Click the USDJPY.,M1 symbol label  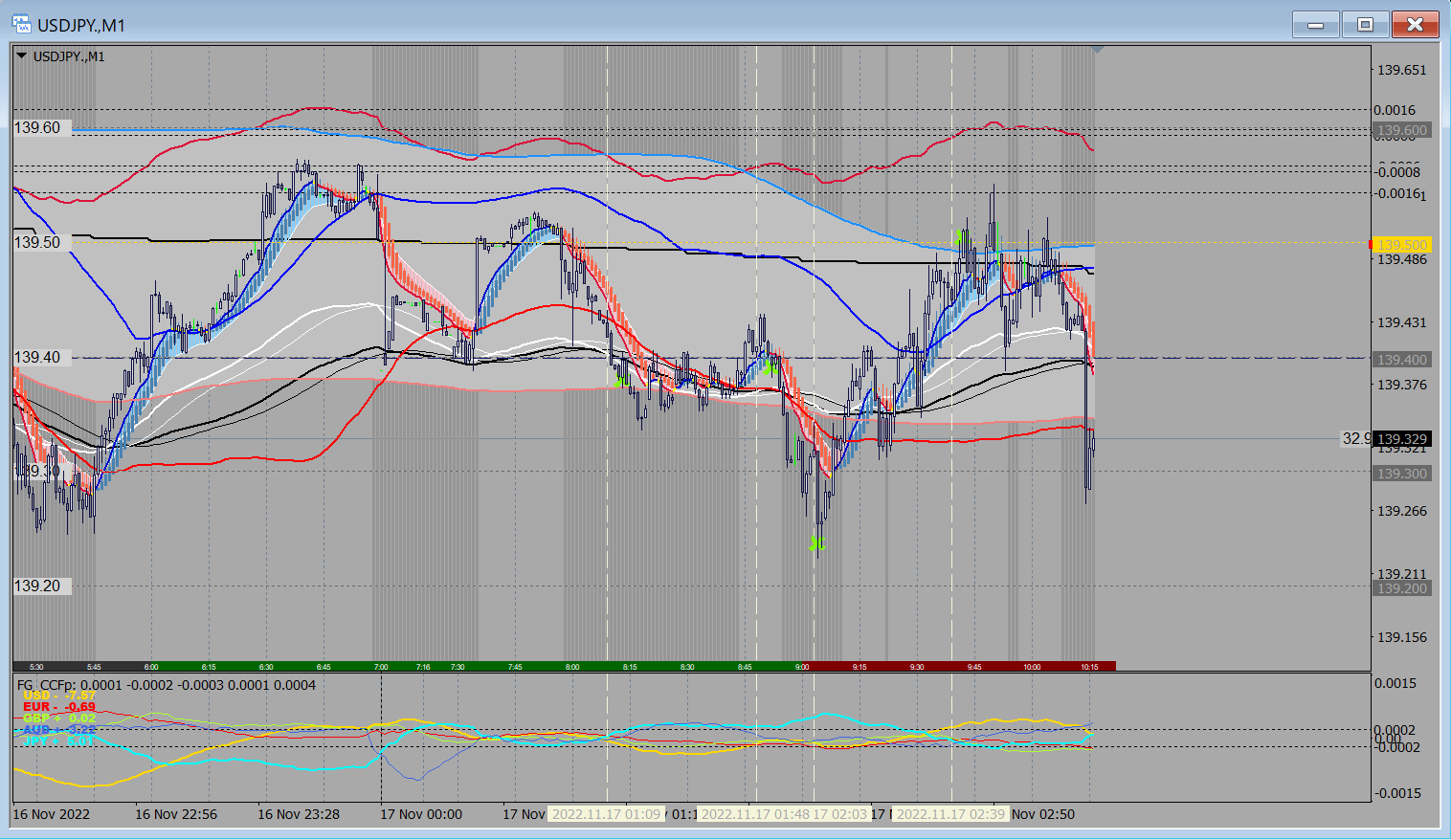(69, 56)
